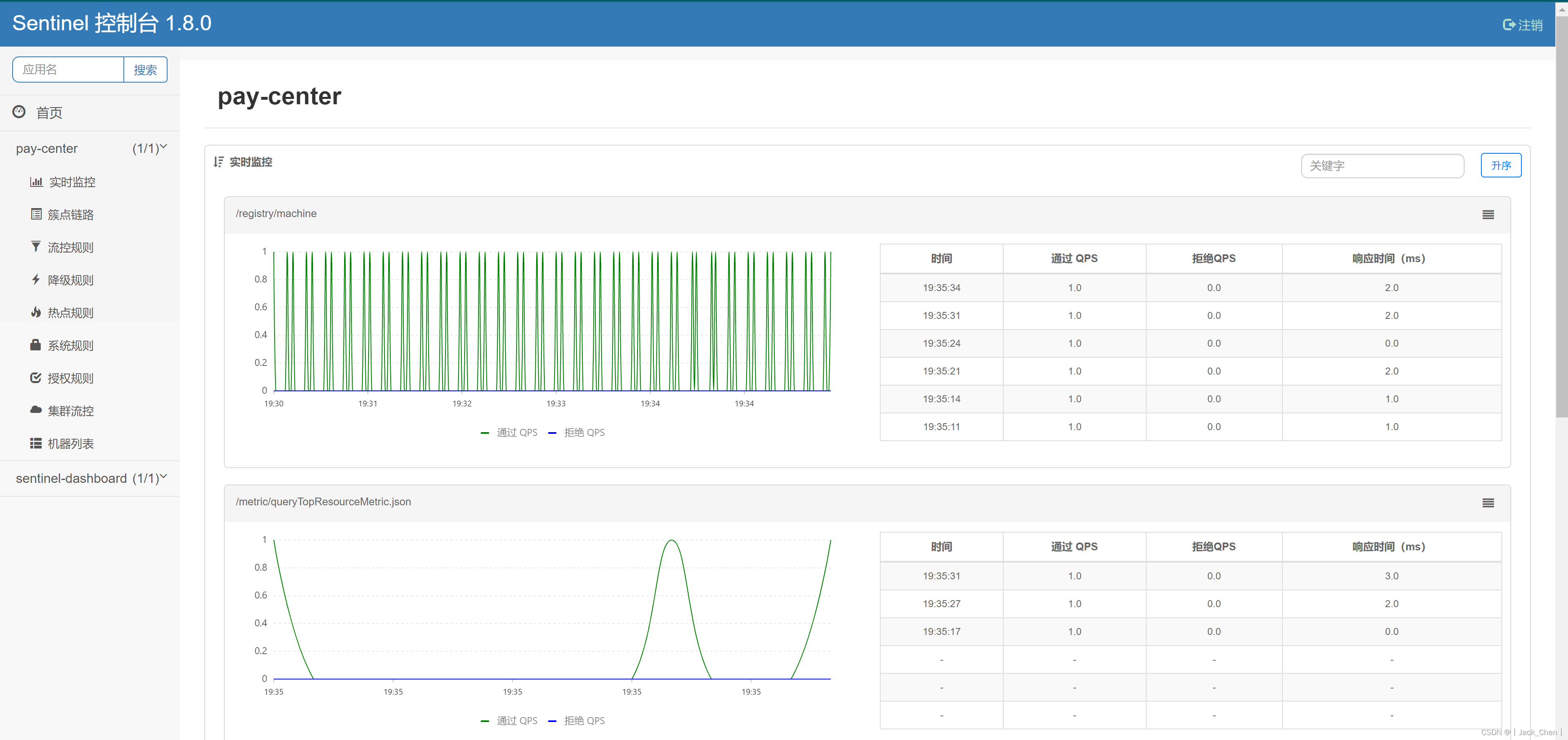This screenshot has height=740, width=1568.
Task: Click the bar chart icon for 实时监控
Action: click(36, 182)
